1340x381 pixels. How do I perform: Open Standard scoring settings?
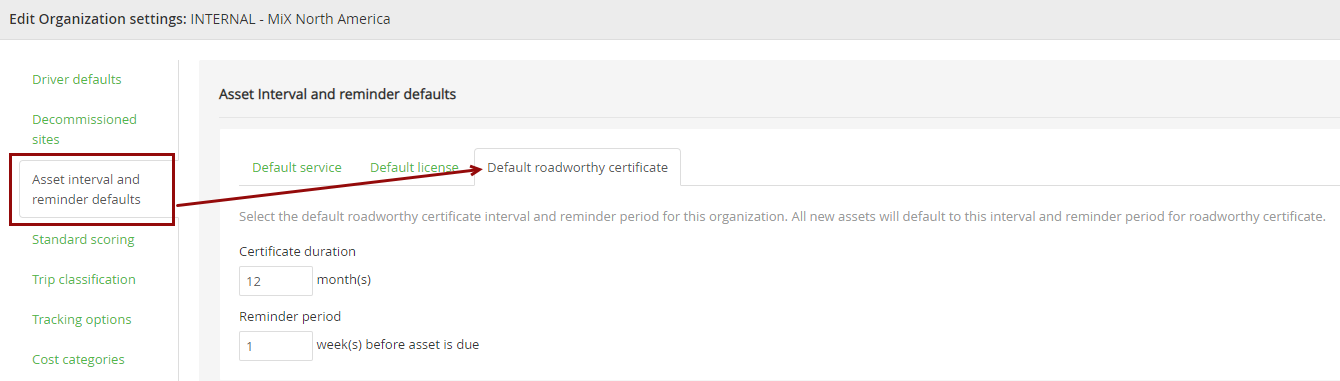(83, 240)
